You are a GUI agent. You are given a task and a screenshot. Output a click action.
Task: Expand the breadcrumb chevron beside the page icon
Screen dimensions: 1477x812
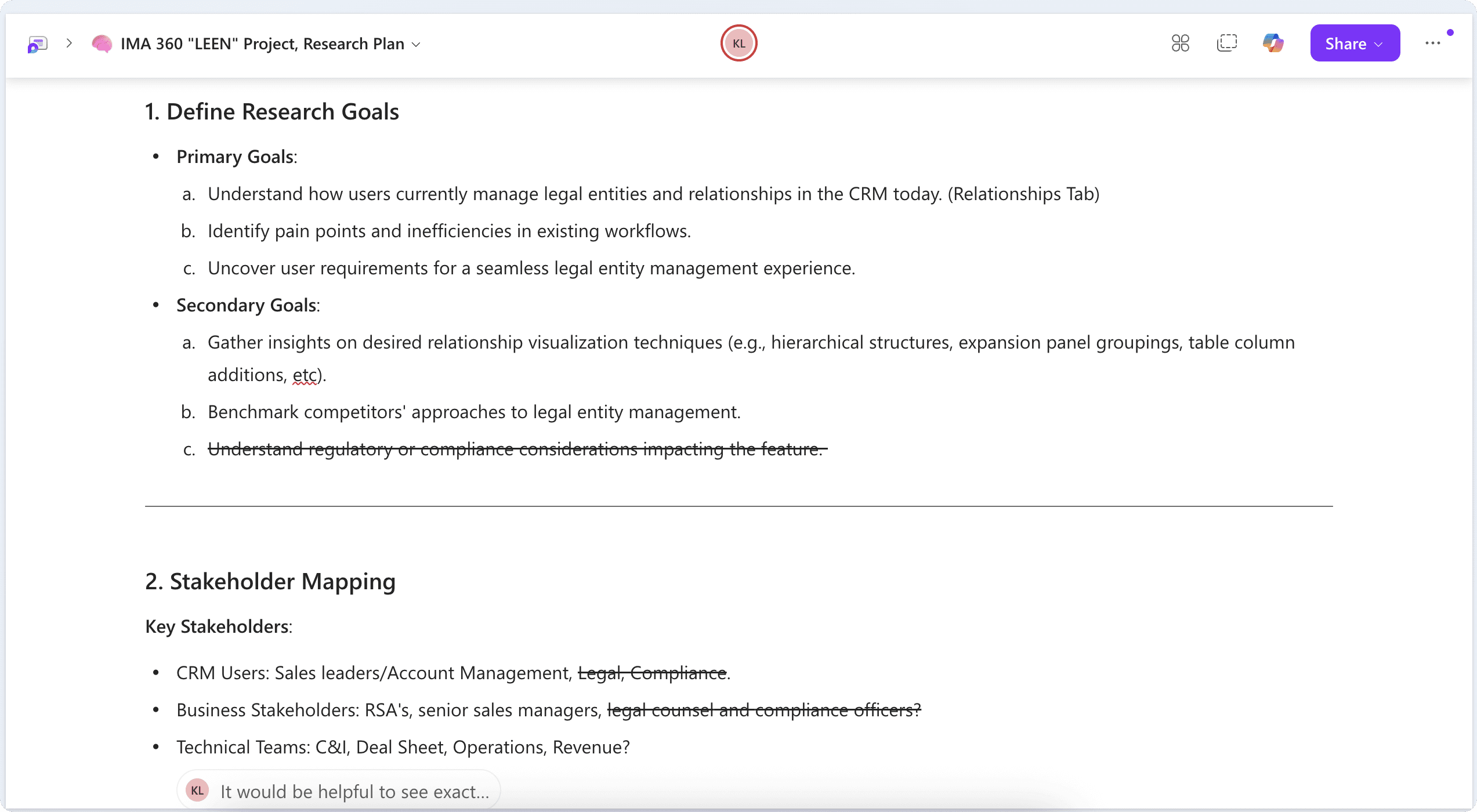click(69, 43)
